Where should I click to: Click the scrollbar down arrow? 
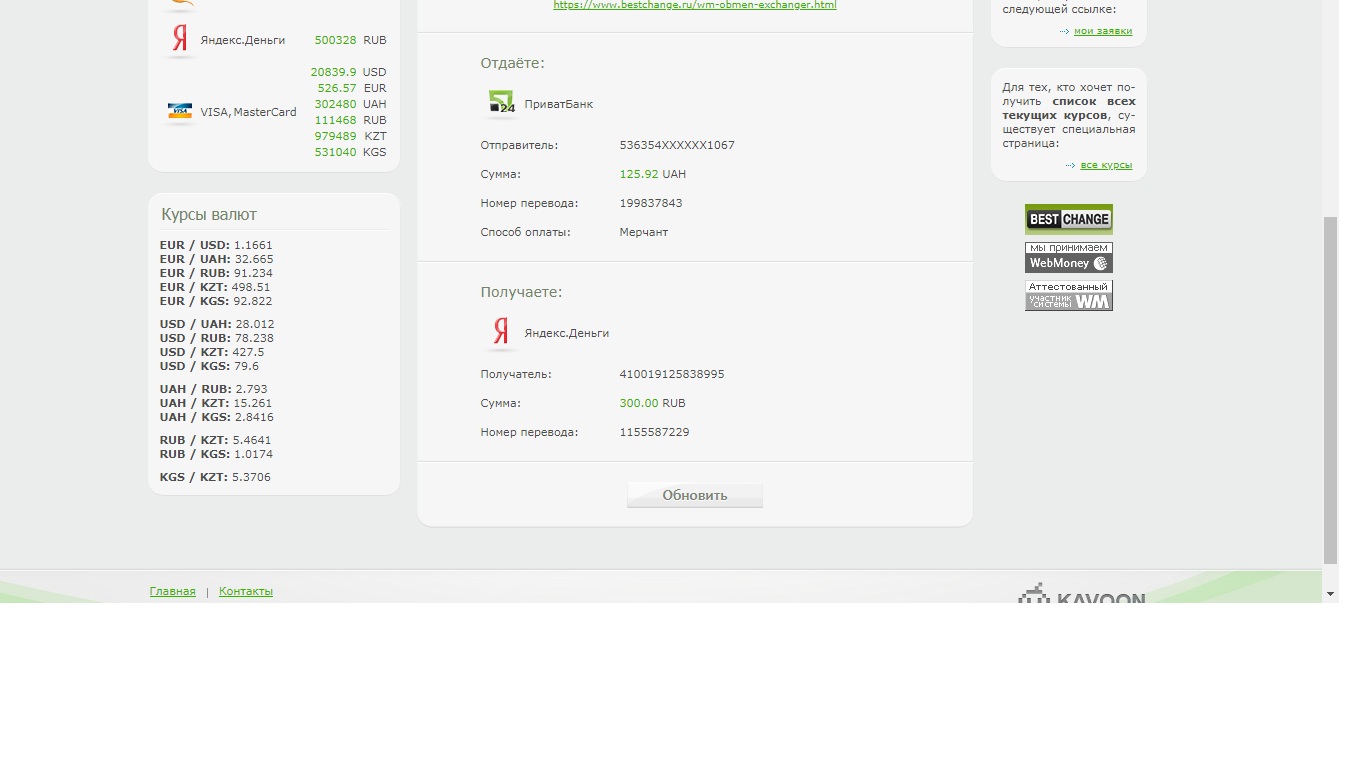[1330, 594]
